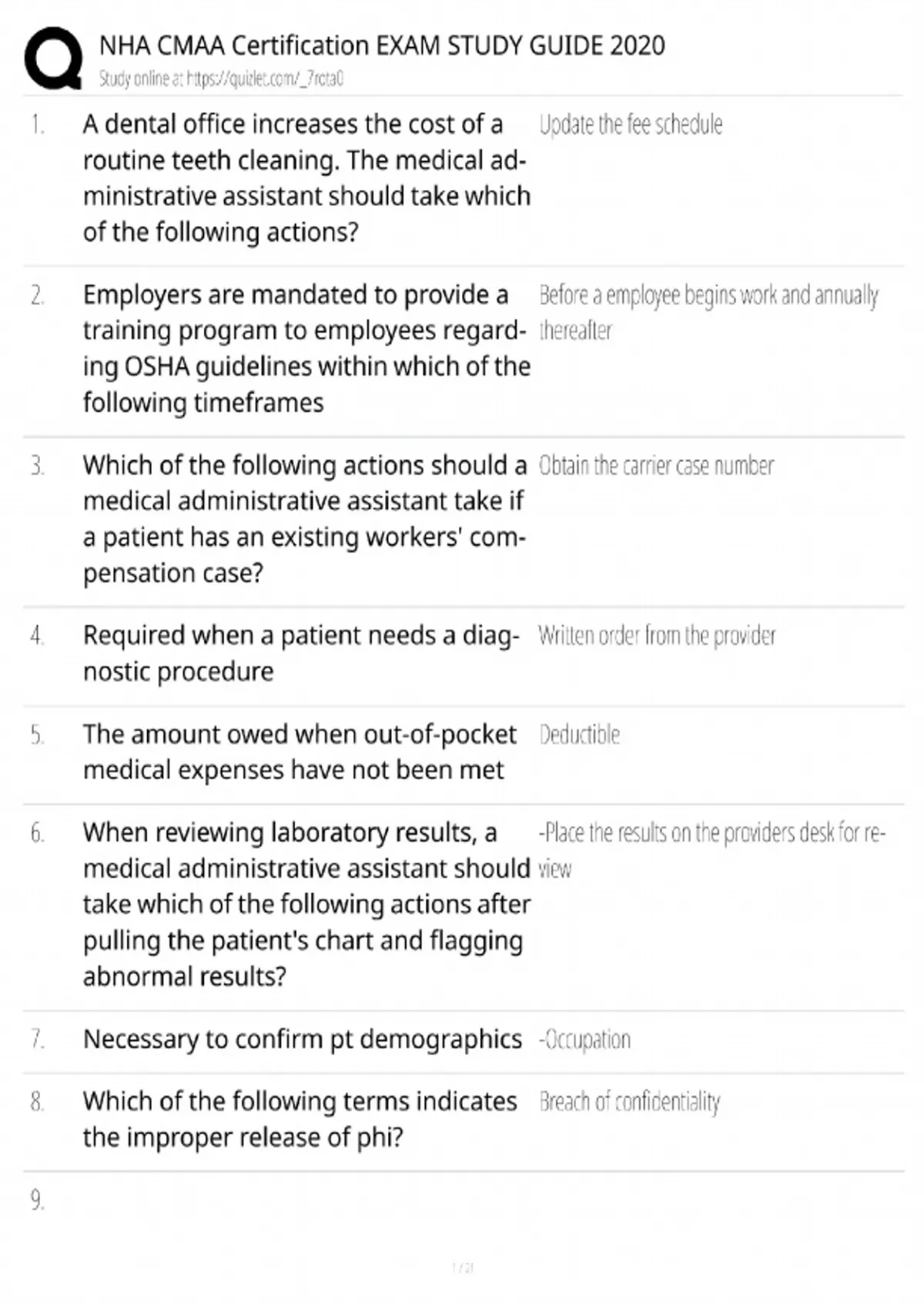Image resolution: width=924 pixels, height=1309 pixels.
Task: Click the NHA CMAA study guide title
Action: click(x=382, y=46)
